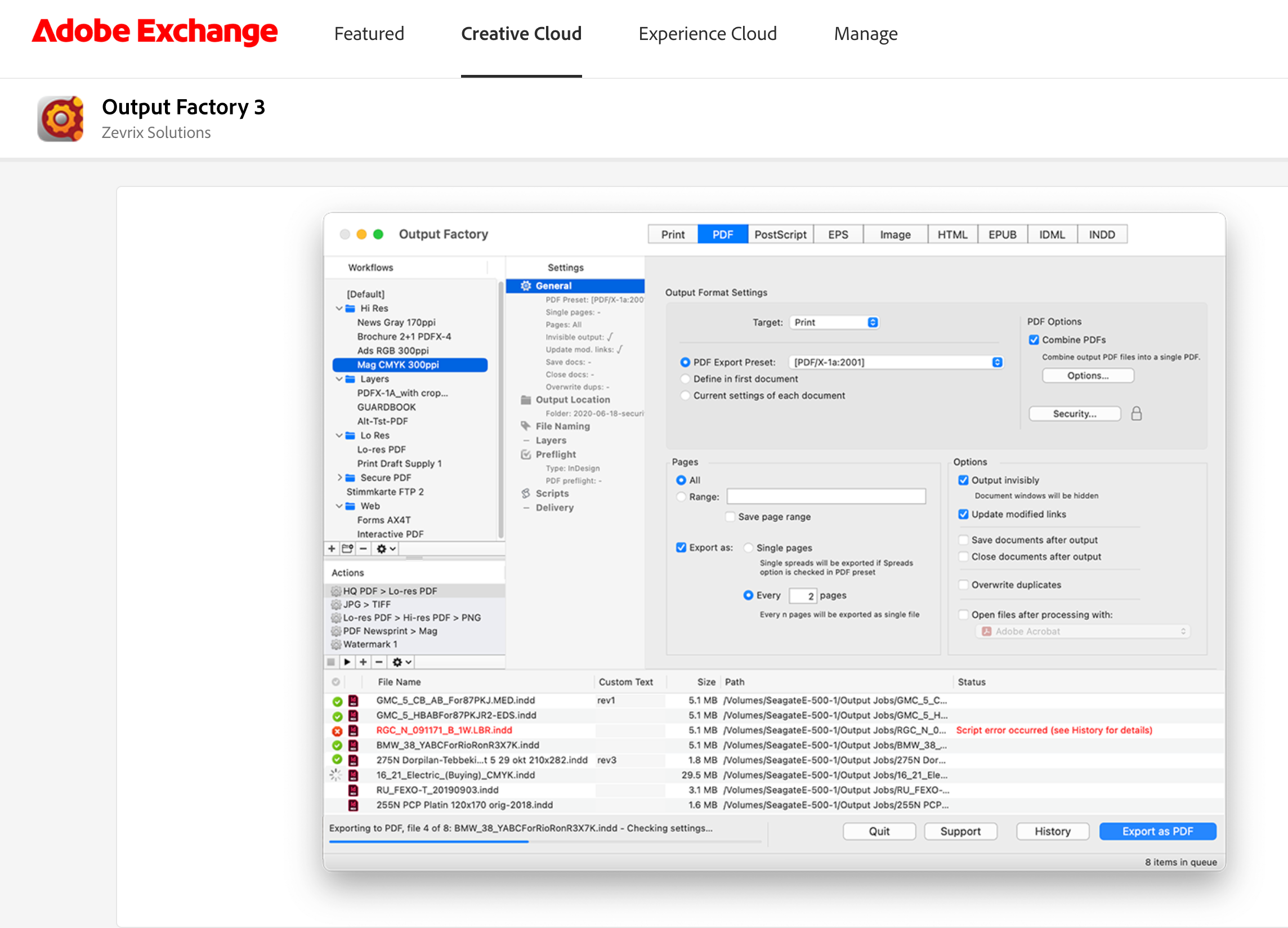Open the History button
The image size is (1288, 928).
pos(1052,832)
